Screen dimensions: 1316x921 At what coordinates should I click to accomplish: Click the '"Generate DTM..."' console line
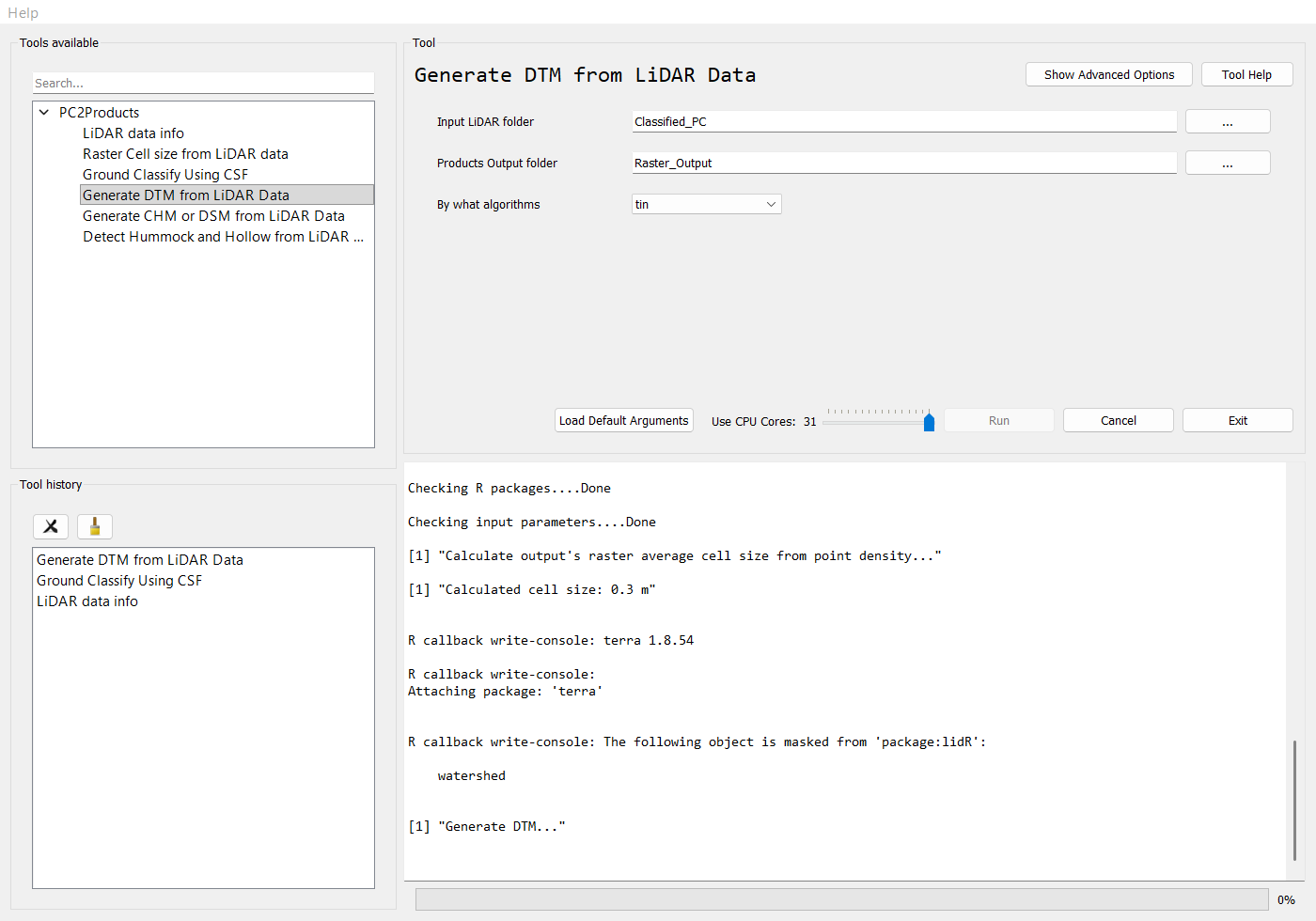tap(487, 827)
